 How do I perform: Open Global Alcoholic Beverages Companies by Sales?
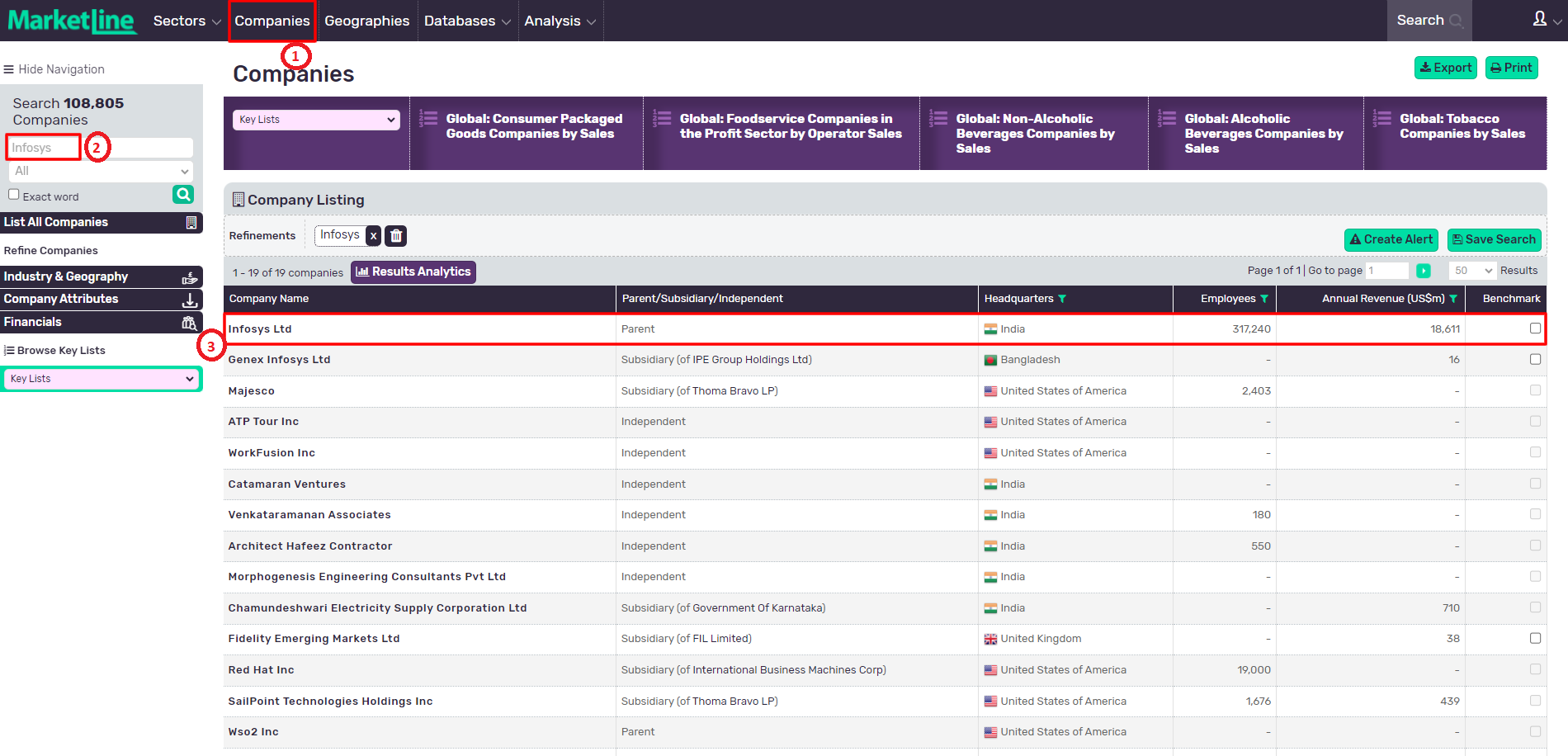pyautogui.click(x=1263, y=134)
